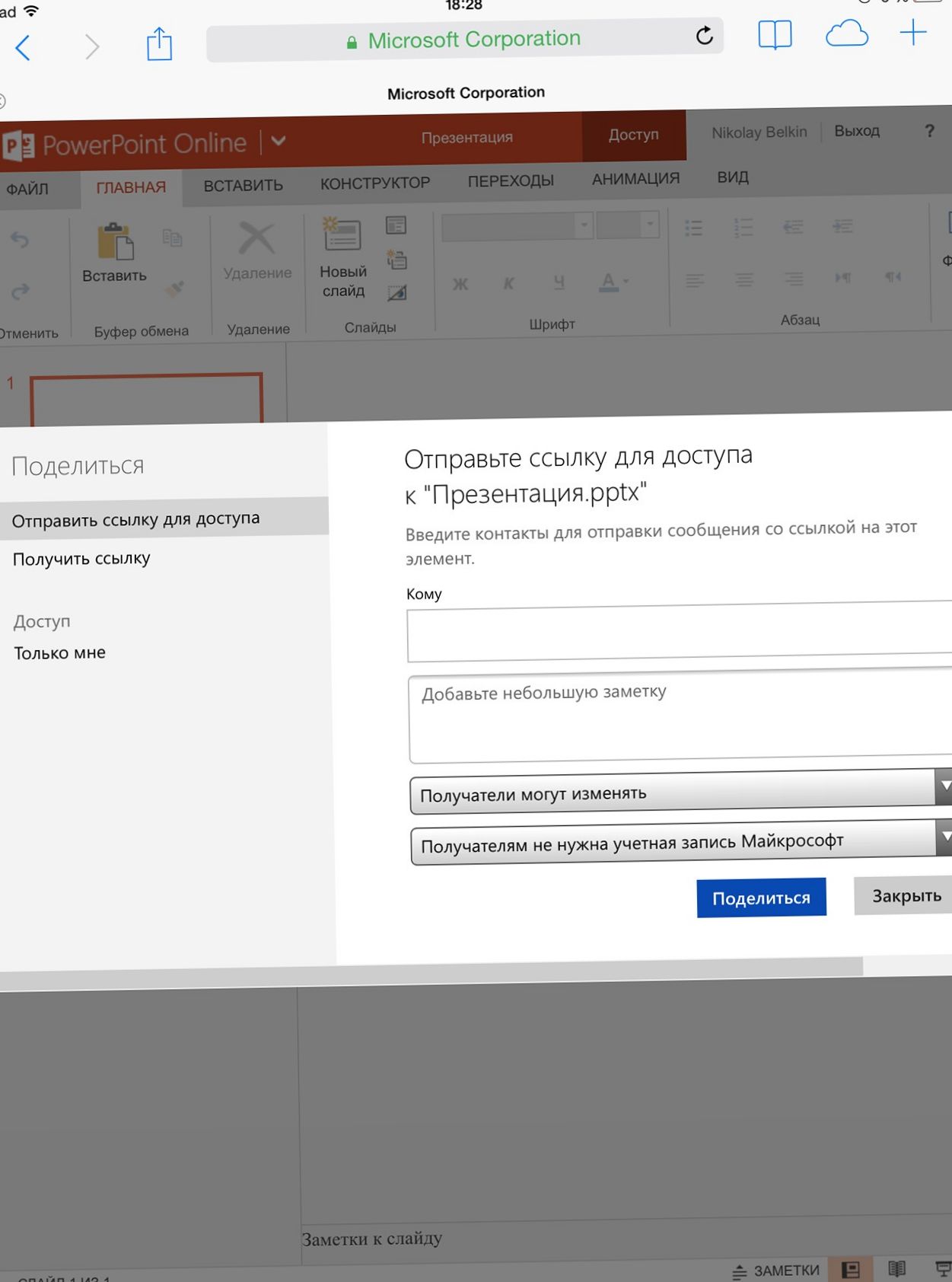Click the duplicate slide icon

[x=396, y=259]
